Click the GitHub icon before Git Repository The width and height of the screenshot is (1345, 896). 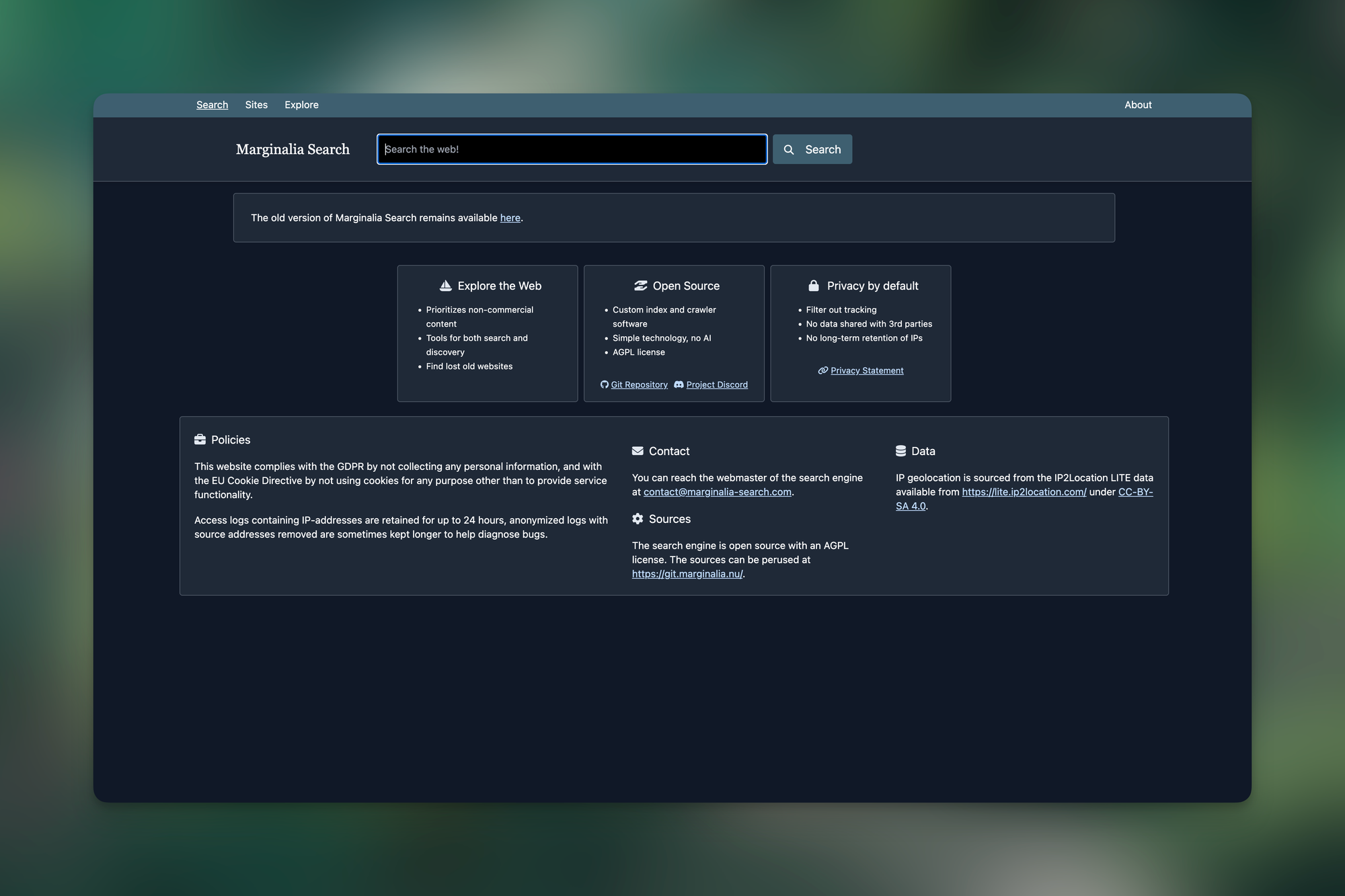[605, 384]
